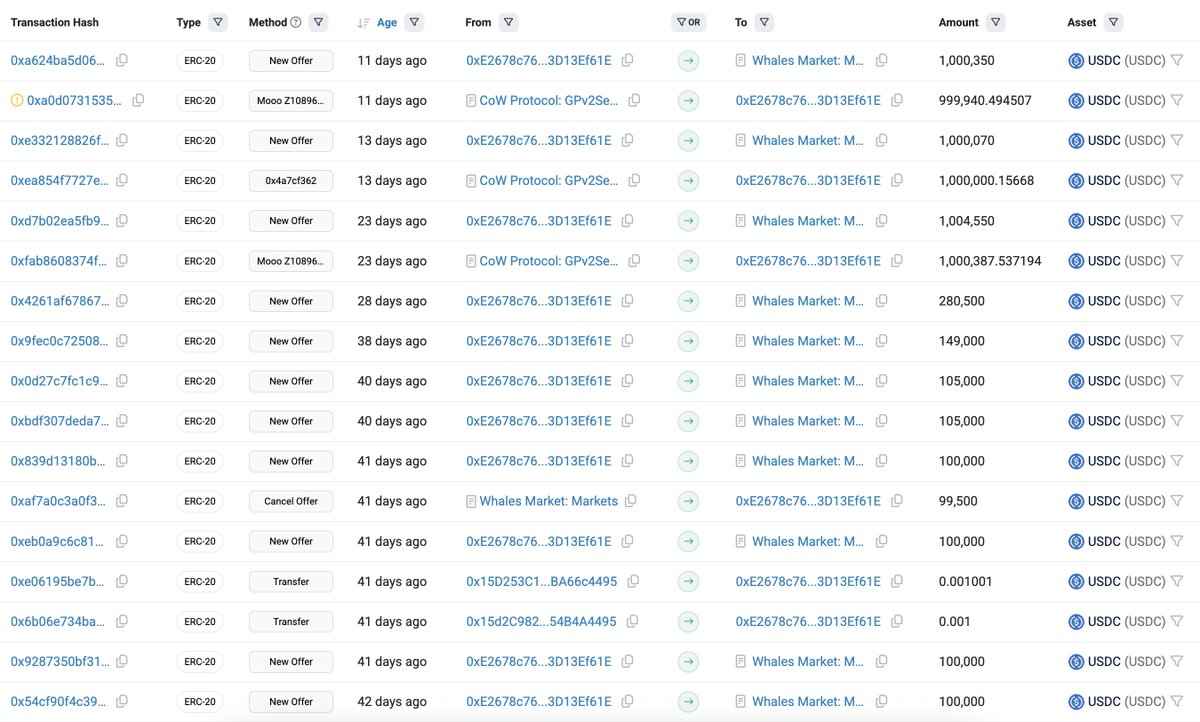
Task: Copy CoW Protocol address in 0xa0d0731535 row
Action: (x=635, y=101)
